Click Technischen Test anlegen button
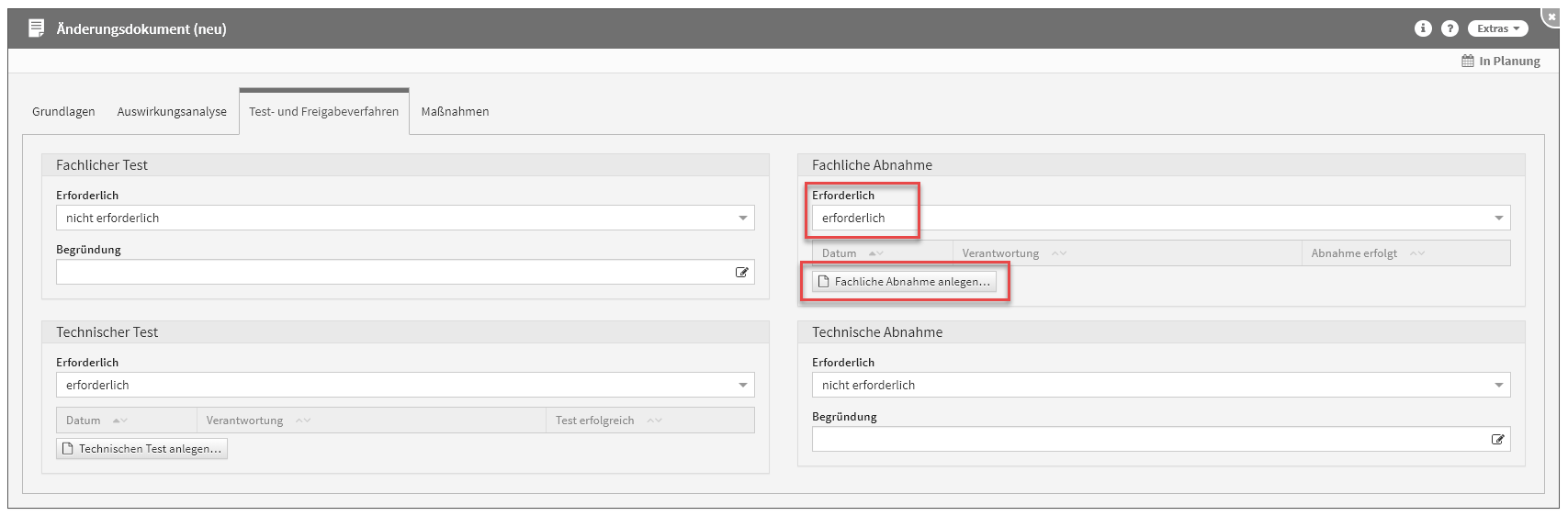Image resolution: width=1568 pixels, height=516 pixels. click(x=141, y=449)
